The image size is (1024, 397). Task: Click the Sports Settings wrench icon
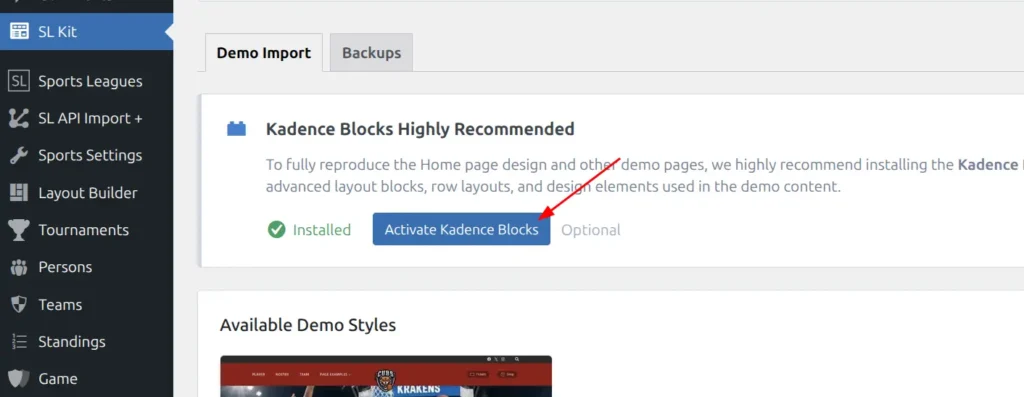click(x=19, y=155)
